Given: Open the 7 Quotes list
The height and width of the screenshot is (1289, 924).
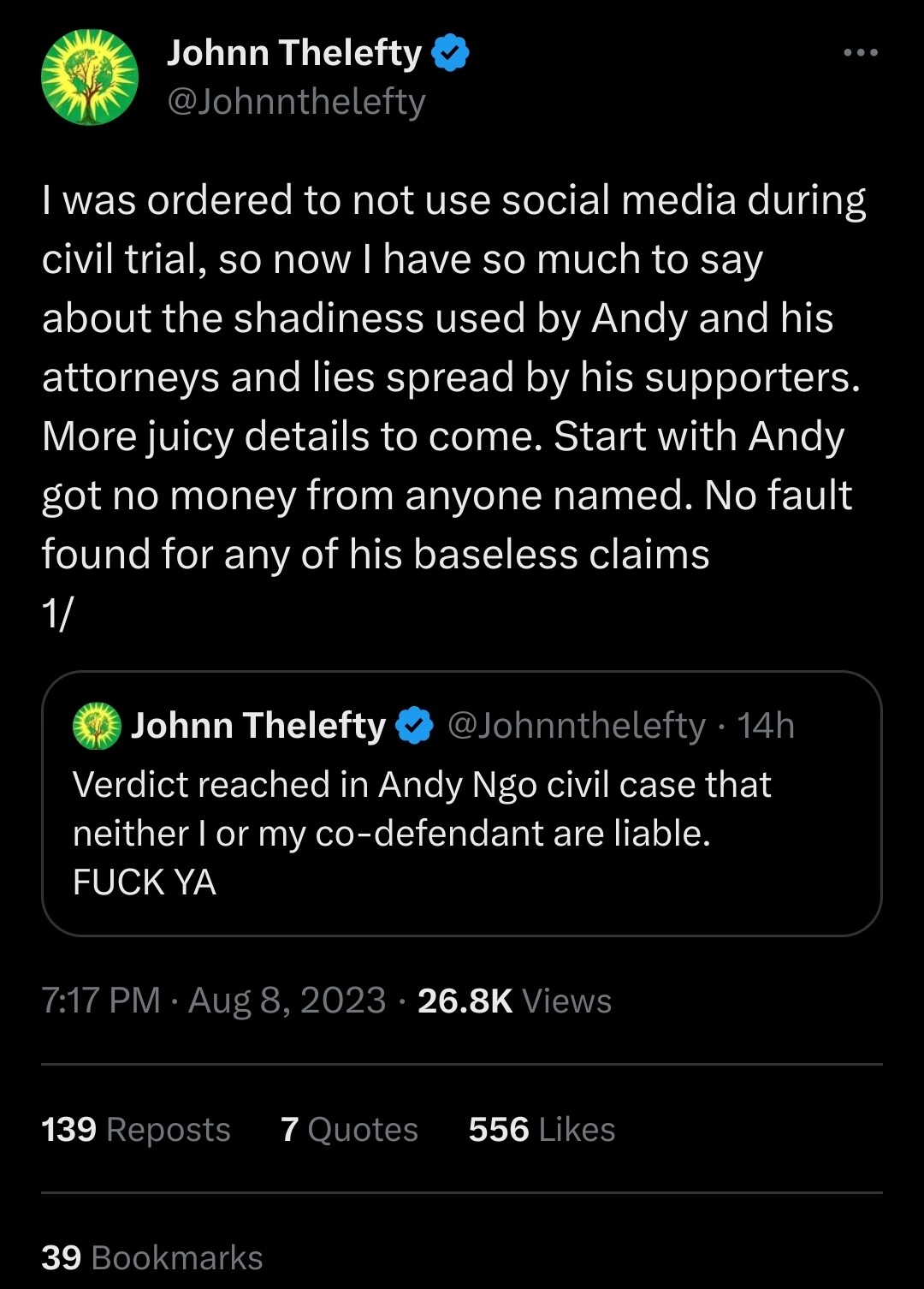Looking at the screenshot, I should click(349, 1130).
